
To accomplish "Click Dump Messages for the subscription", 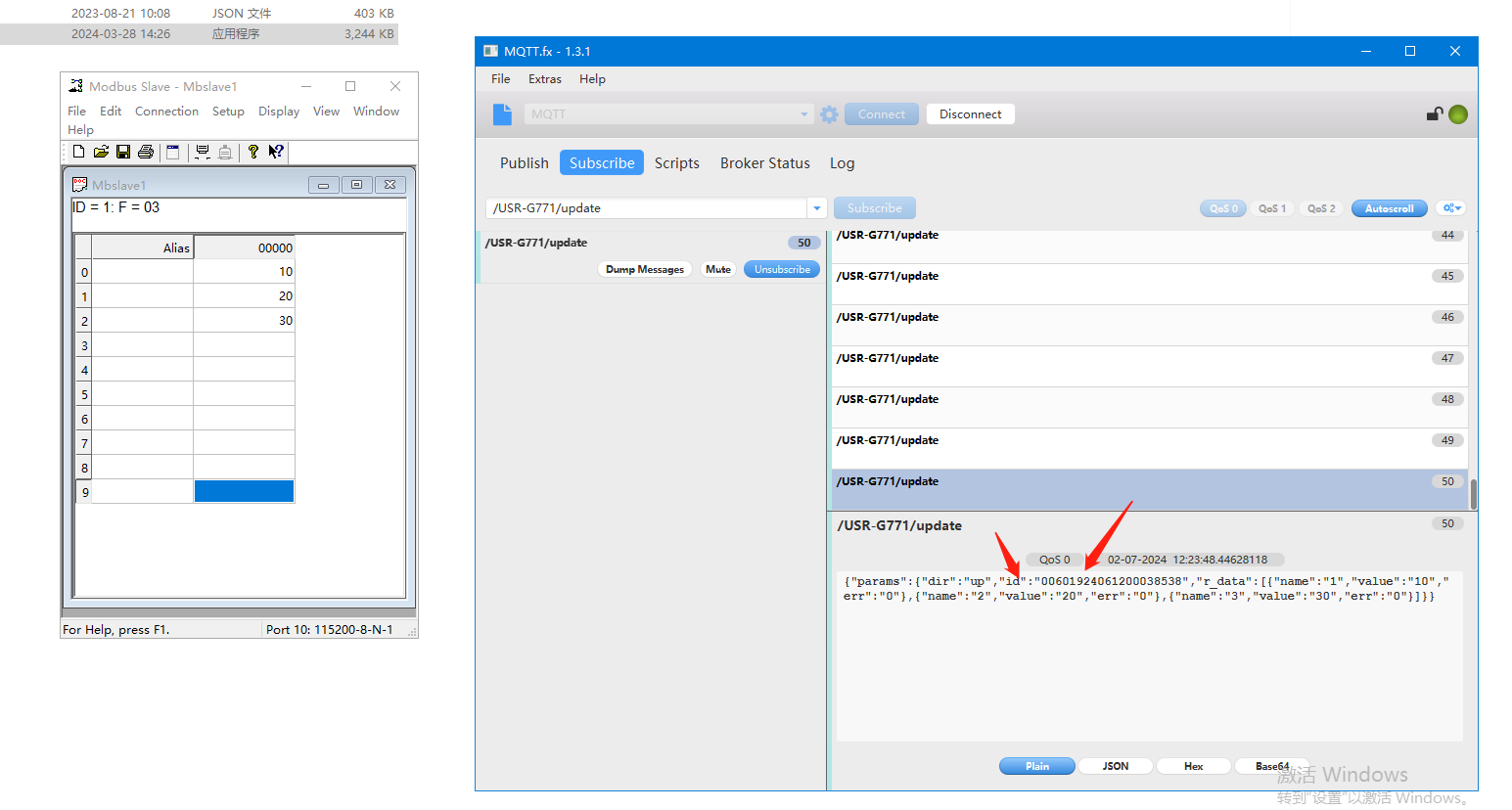I will point(645,269).
